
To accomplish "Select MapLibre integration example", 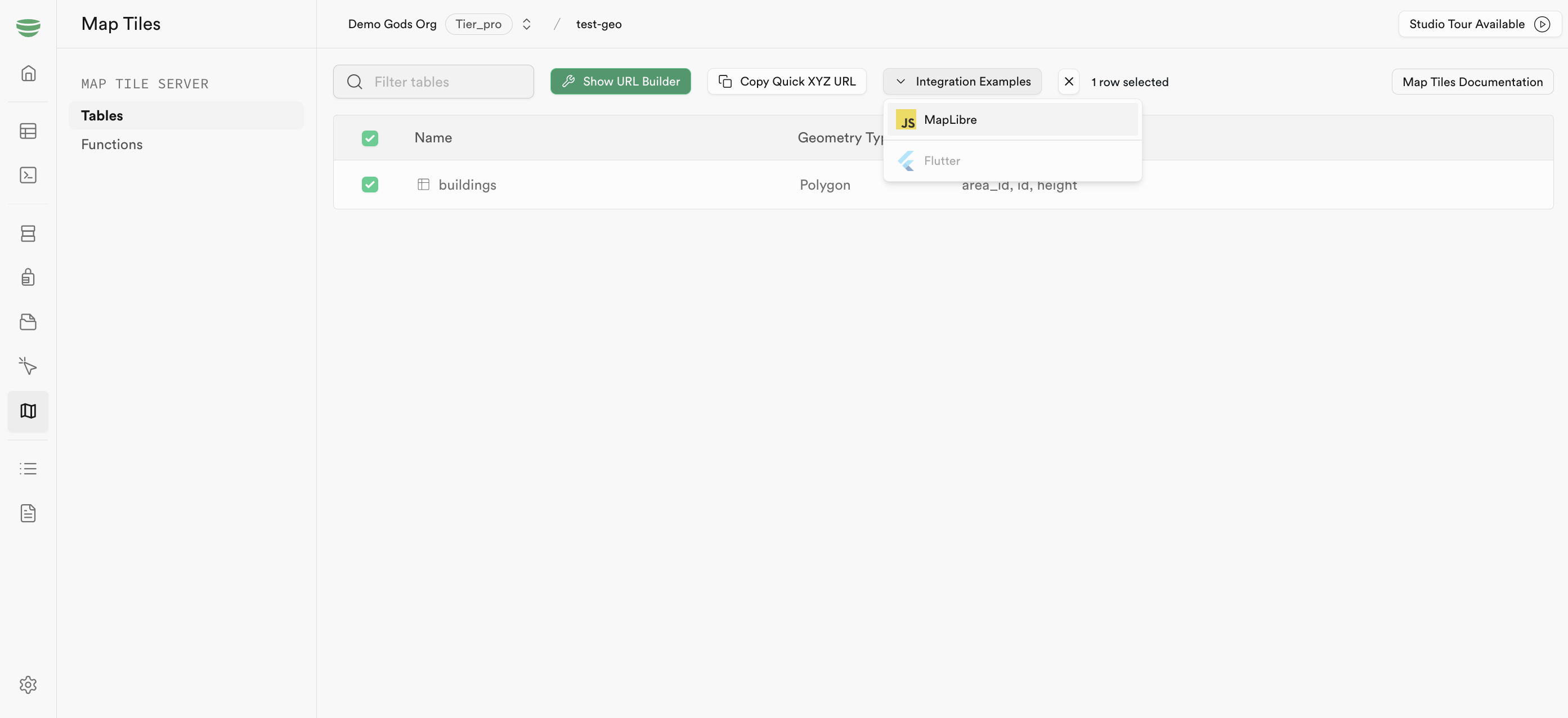I will [951, 119].
